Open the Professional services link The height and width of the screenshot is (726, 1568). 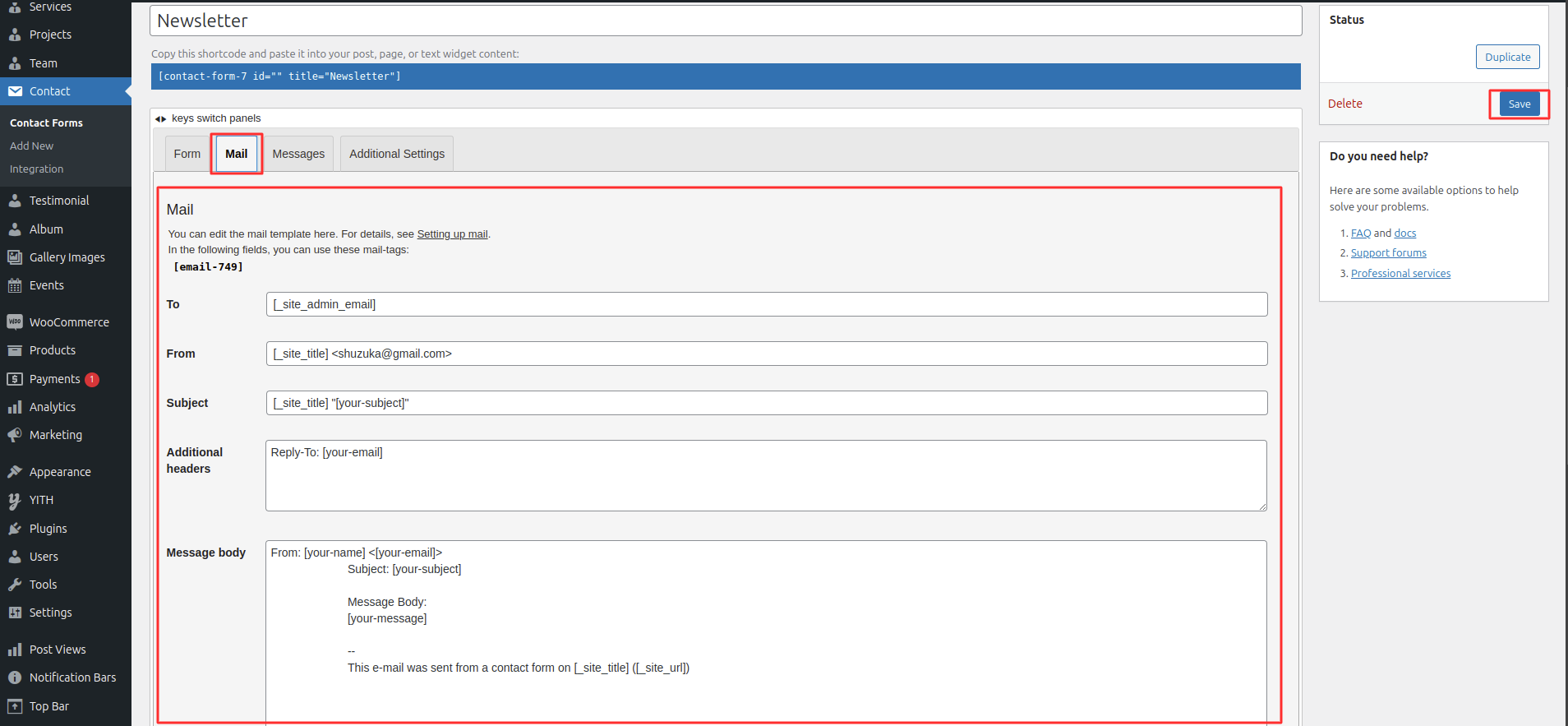click(1400, 274)
